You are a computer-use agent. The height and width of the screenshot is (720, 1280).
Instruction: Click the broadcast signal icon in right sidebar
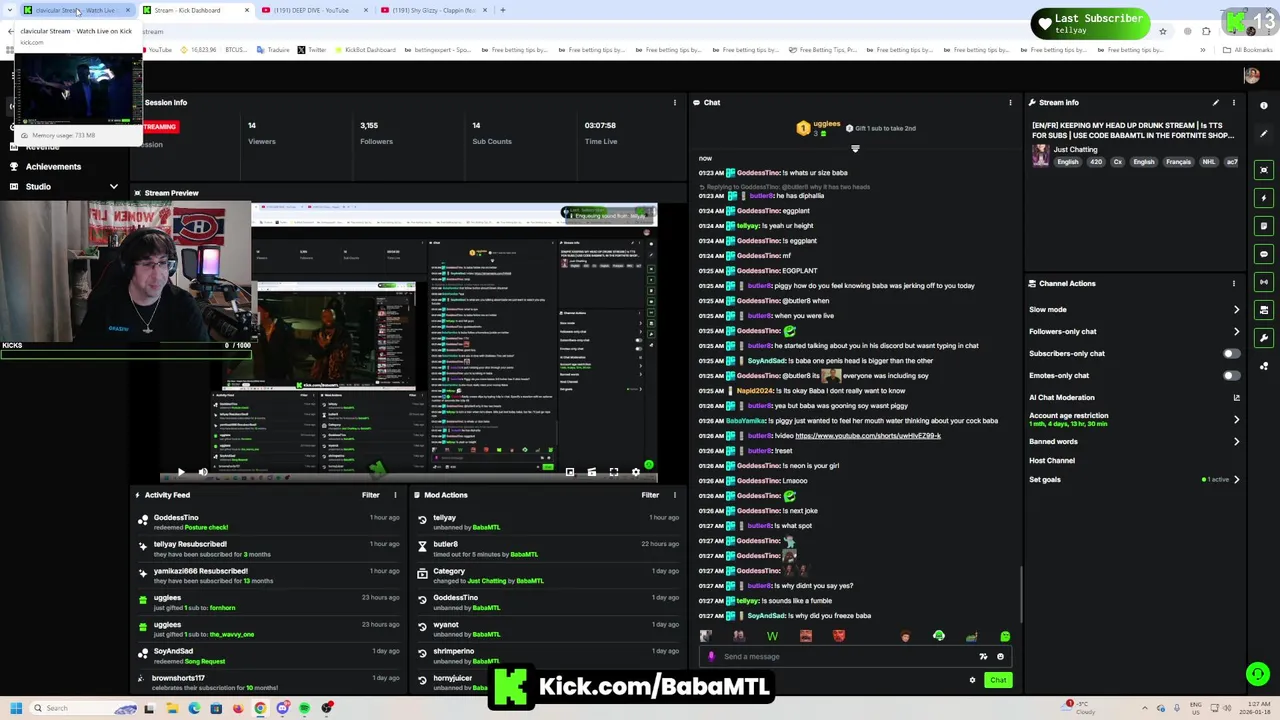tap(1264, 282)
